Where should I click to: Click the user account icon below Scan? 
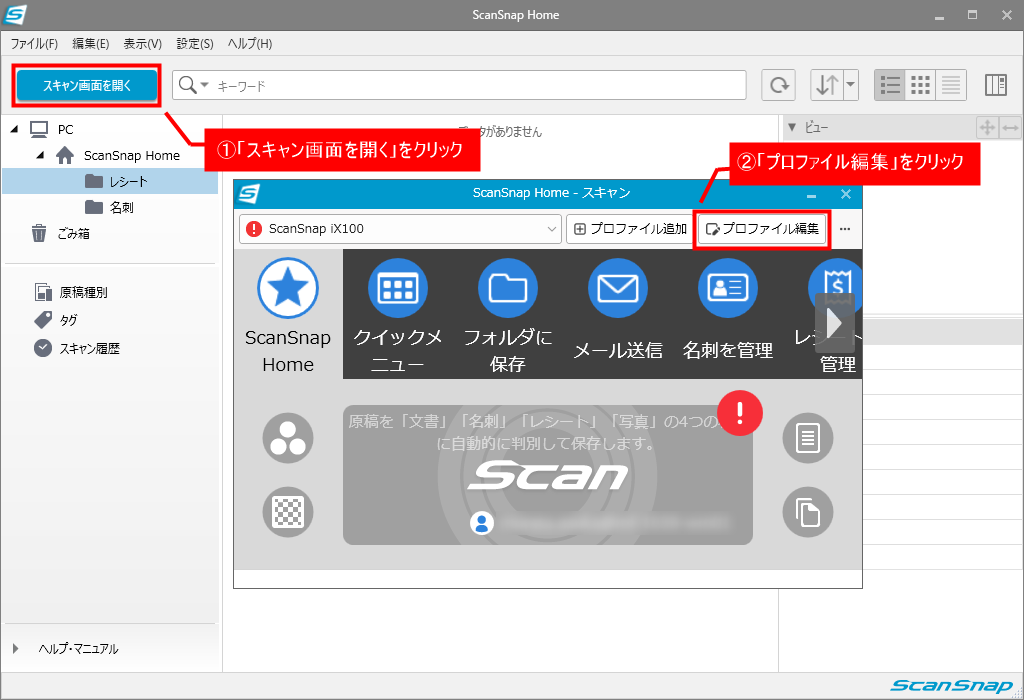coord(482,523)
